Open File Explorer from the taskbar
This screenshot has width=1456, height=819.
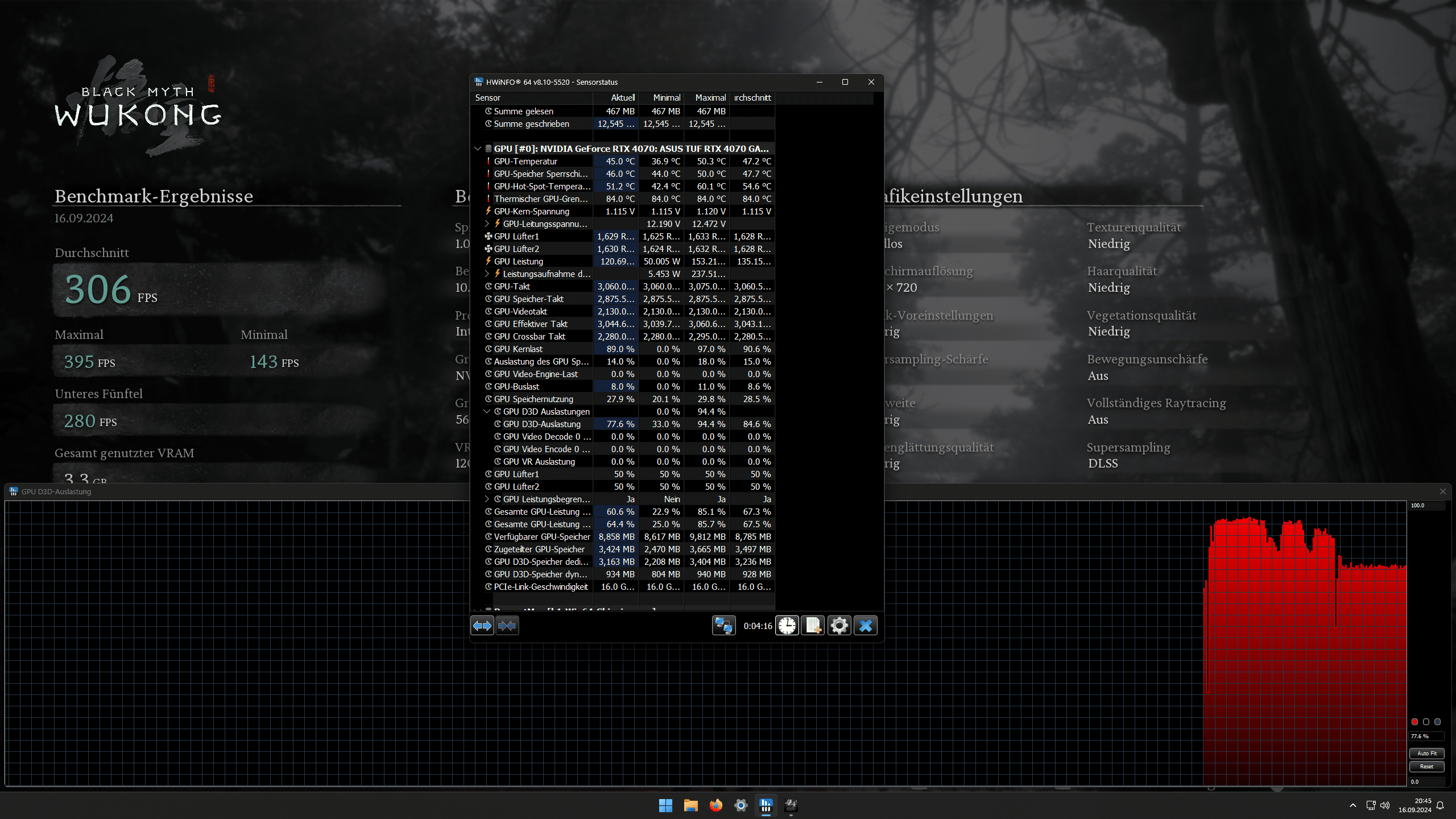[x=690, y=805]
